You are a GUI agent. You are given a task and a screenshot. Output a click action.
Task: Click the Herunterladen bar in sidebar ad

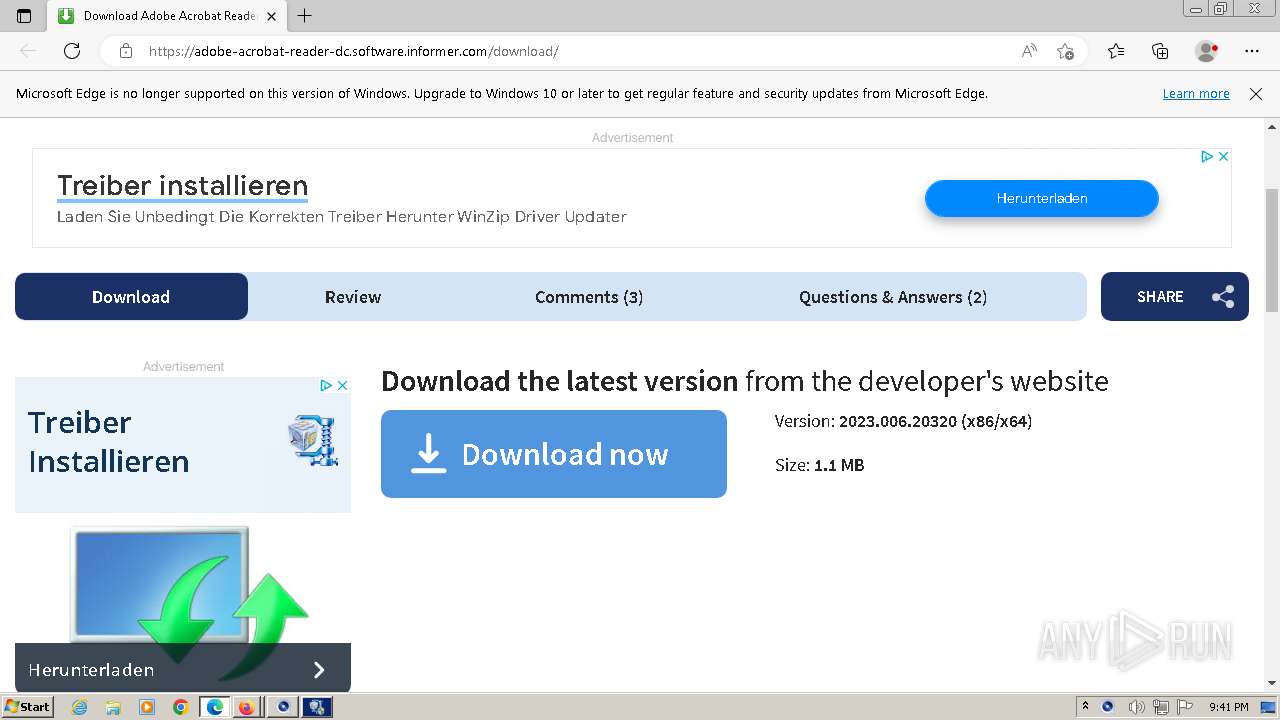tap(183, 669)
